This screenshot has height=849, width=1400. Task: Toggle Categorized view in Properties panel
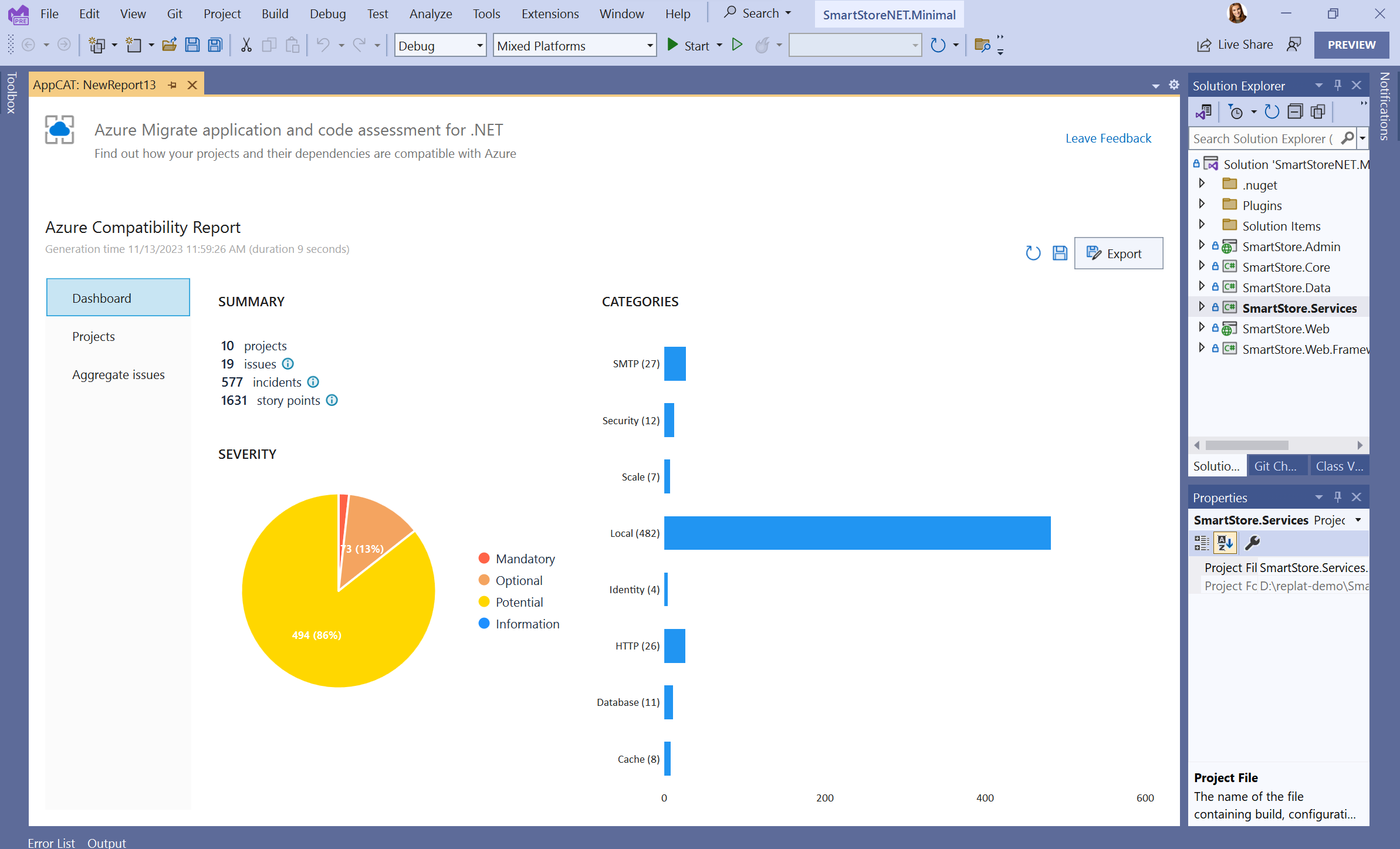1202,543
